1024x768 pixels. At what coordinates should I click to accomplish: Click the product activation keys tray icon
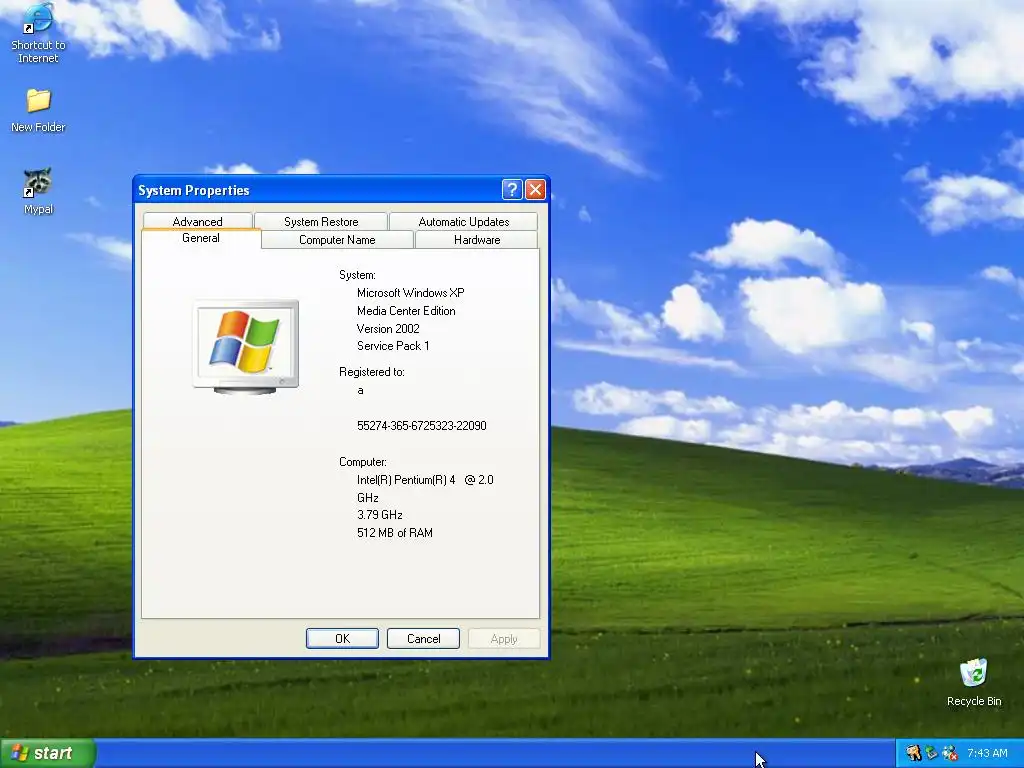(913, 753)
